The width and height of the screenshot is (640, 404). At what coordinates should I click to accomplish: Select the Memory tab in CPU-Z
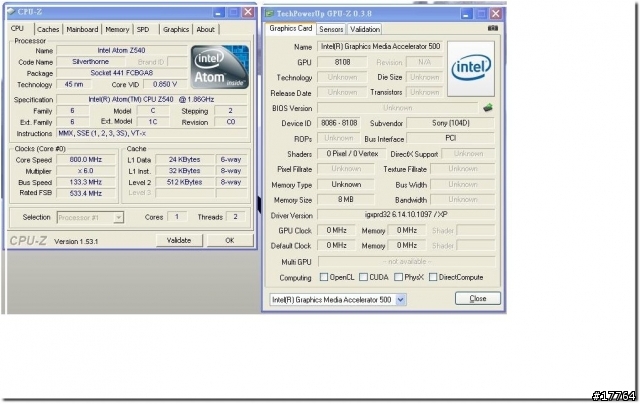(x=117, y=29)
